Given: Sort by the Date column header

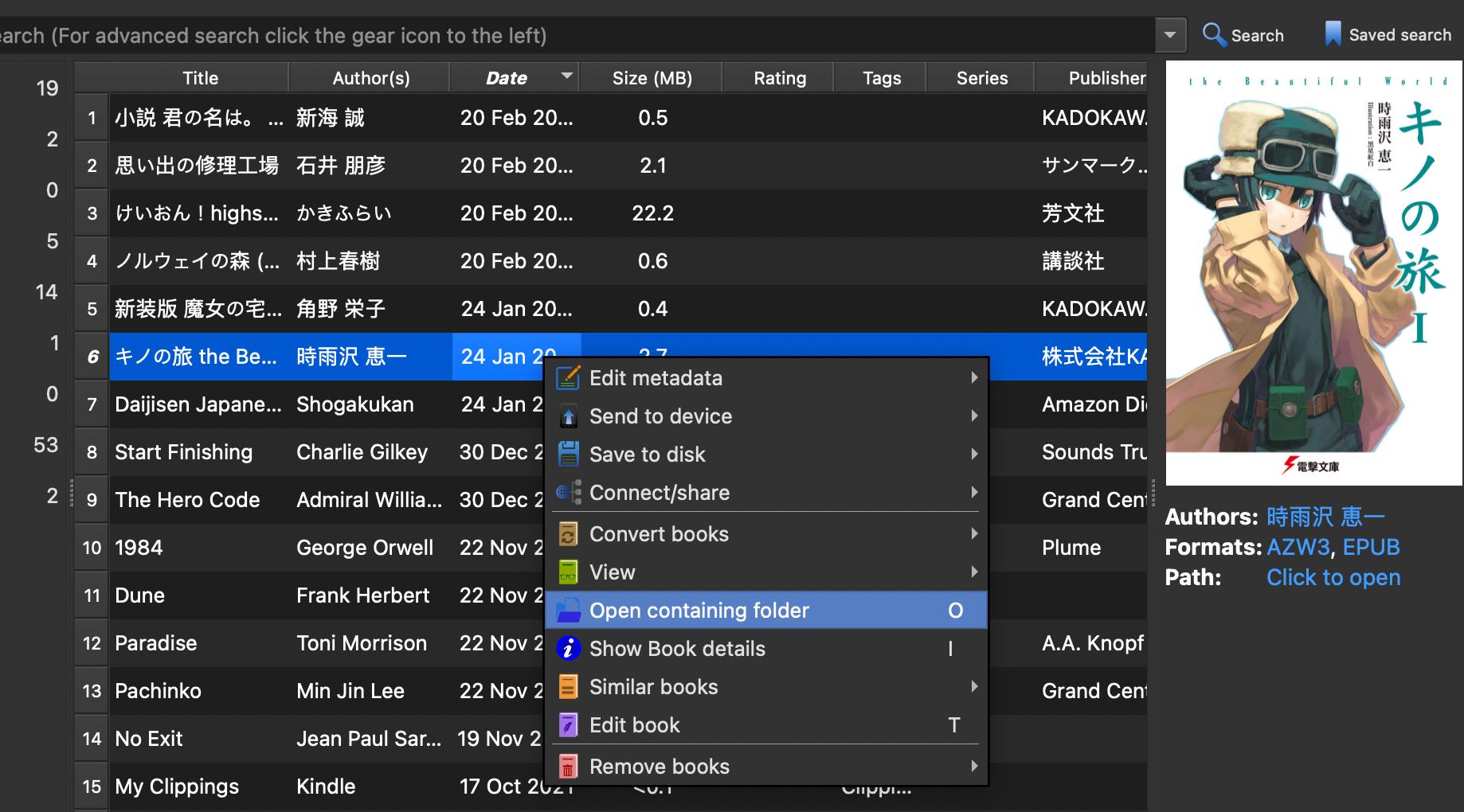Looking at the screenshot, I should pyautogui.click(x=514, y=78).
